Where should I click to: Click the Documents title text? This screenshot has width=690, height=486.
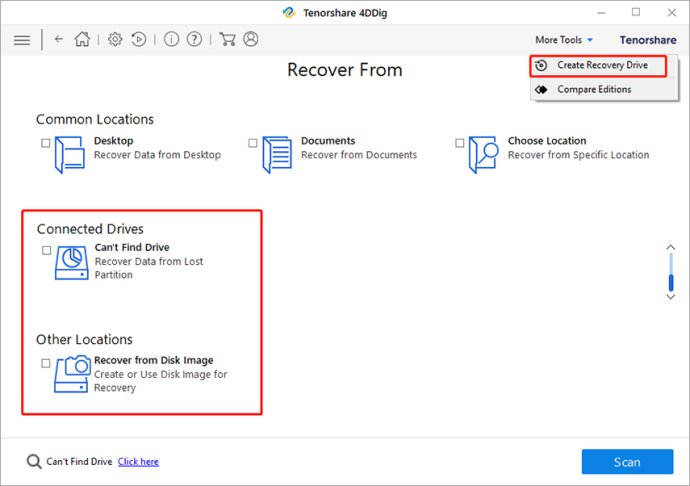(x=328, y=141)
